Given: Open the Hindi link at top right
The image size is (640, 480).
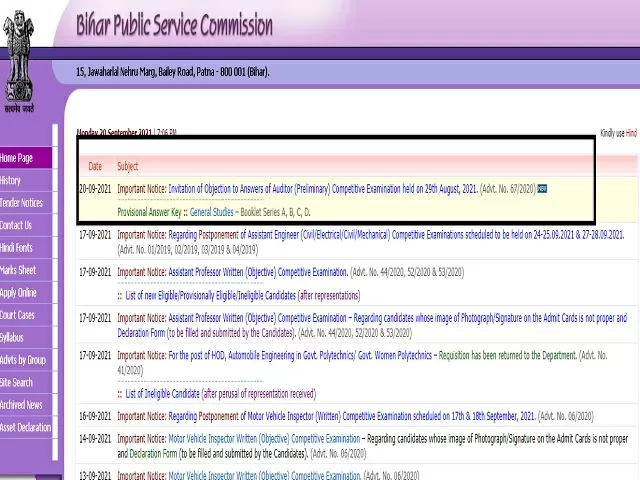Looking at the screenshot, I should click(x=631, y=133).
